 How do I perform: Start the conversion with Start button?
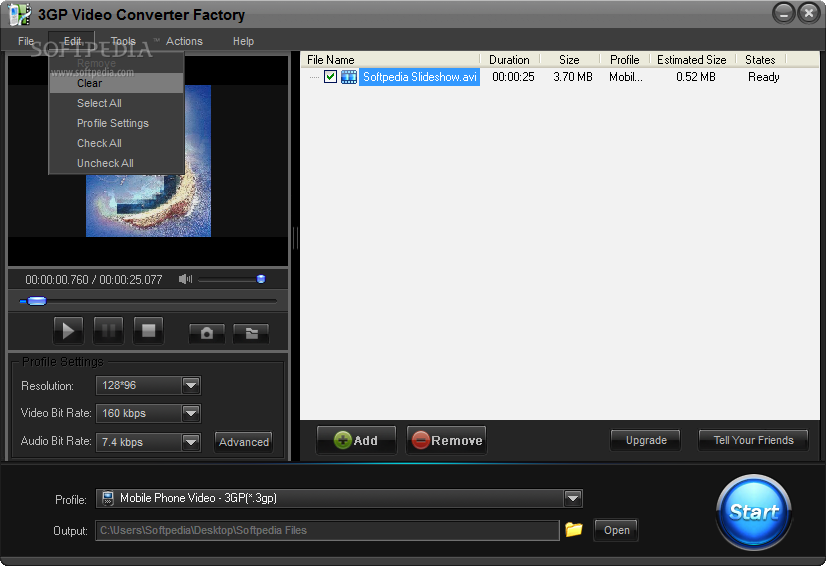[x=754, y=511]
